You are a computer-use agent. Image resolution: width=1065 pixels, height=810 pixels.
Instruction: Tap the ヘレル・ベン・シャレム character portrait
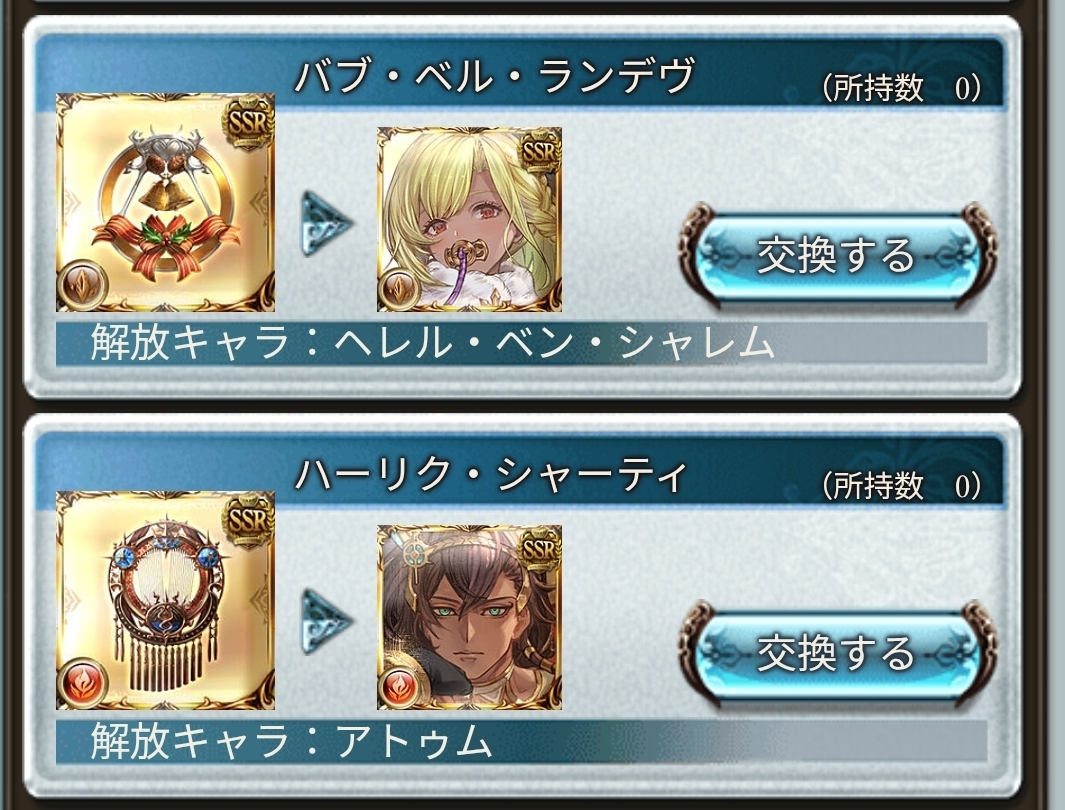point(469,219)
